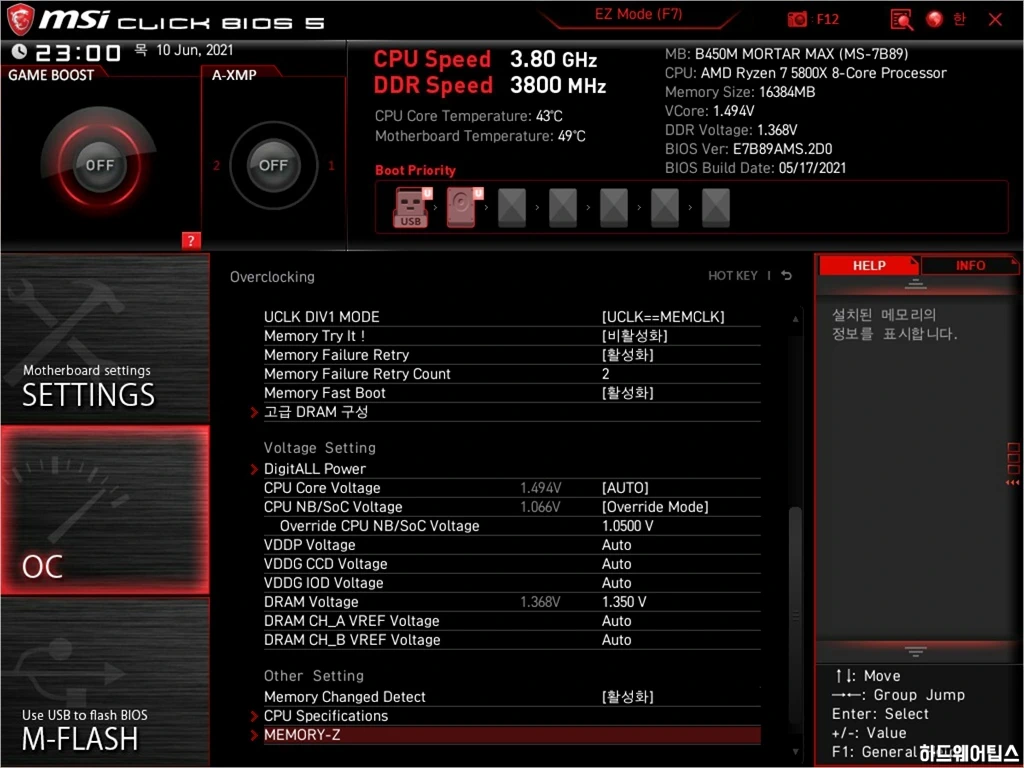
Task: Edit the Memory Failure Retry Count value
Action: [605, 374]
